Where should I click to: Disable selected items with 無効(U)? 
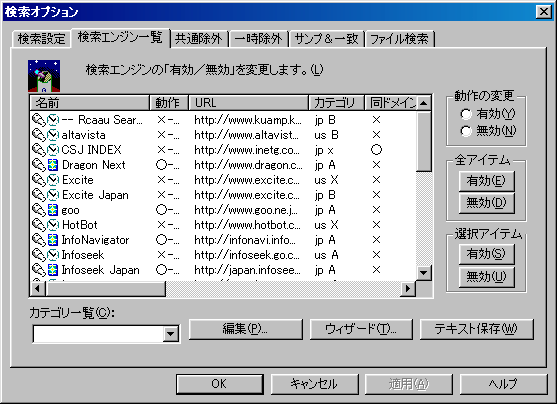pyautogui.click(x=486, y=277)
